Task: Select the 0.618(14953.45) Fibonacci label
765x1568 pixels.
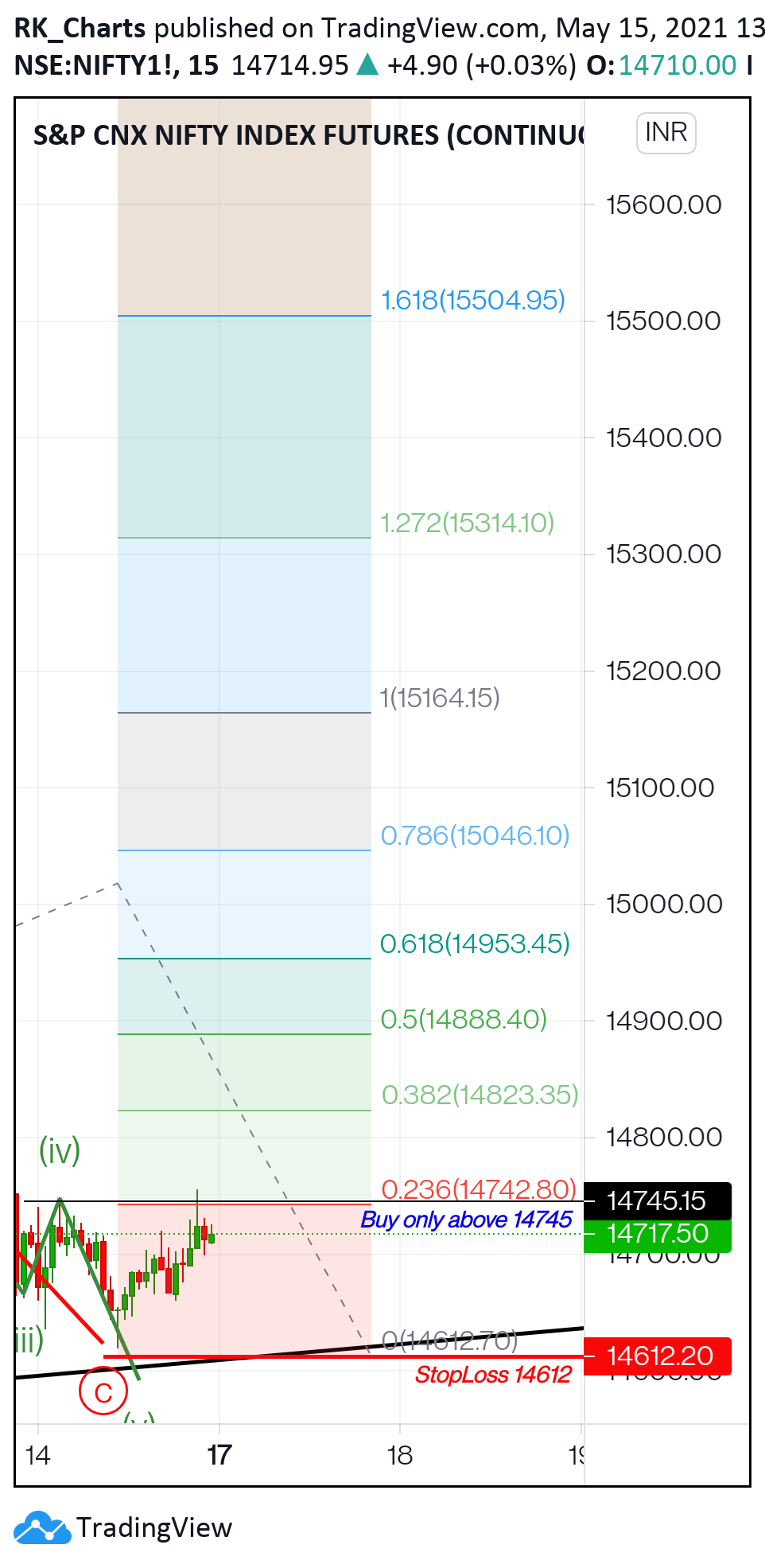Action: click(476, 944)
